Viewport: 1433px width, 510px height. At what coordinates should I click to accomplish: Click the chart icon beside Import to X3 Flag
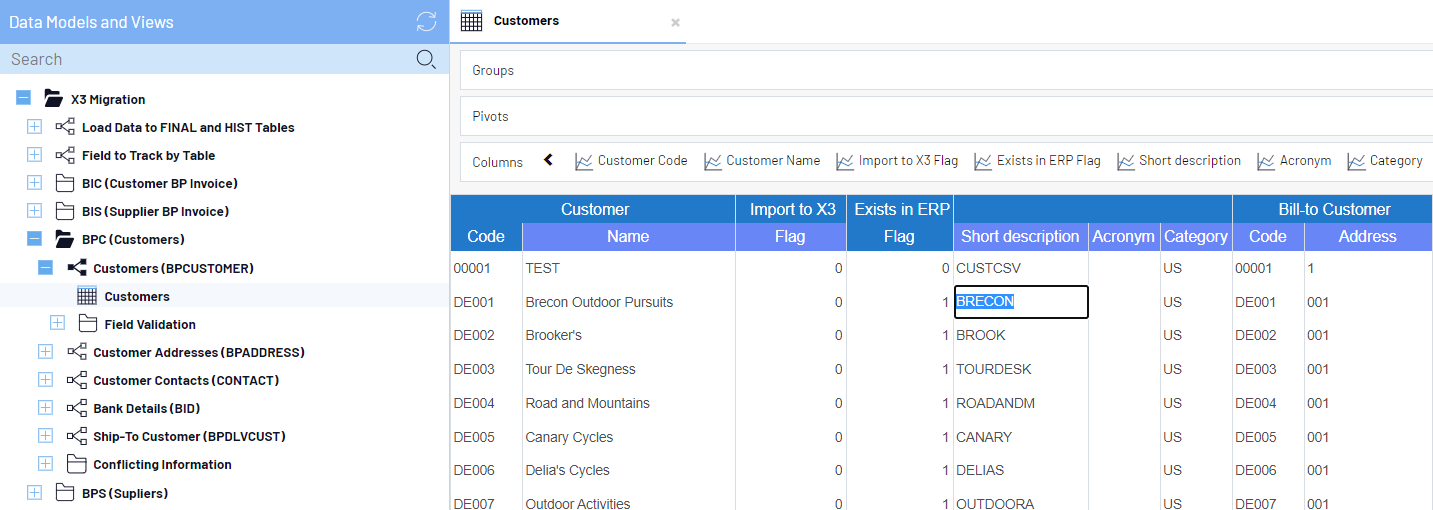(x=845, y=161)
